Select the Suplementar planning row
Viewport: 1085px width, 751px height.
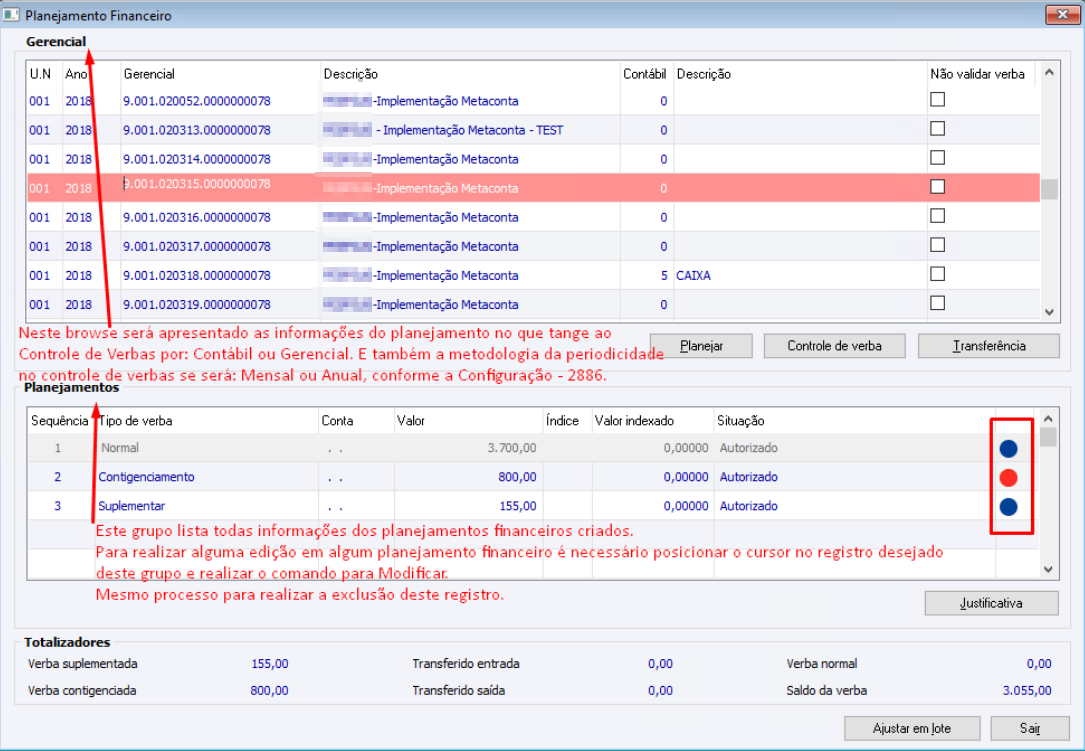(x=533, y=507)
